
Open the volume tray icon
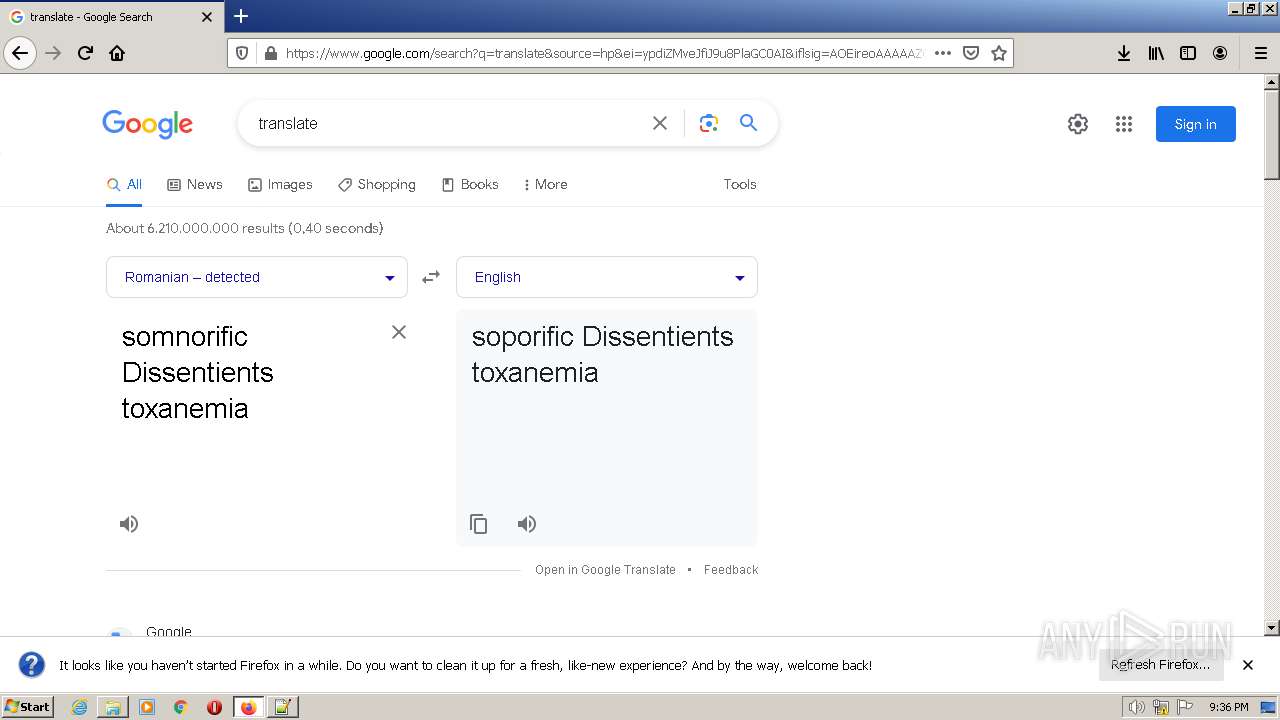coord(1137,707)
